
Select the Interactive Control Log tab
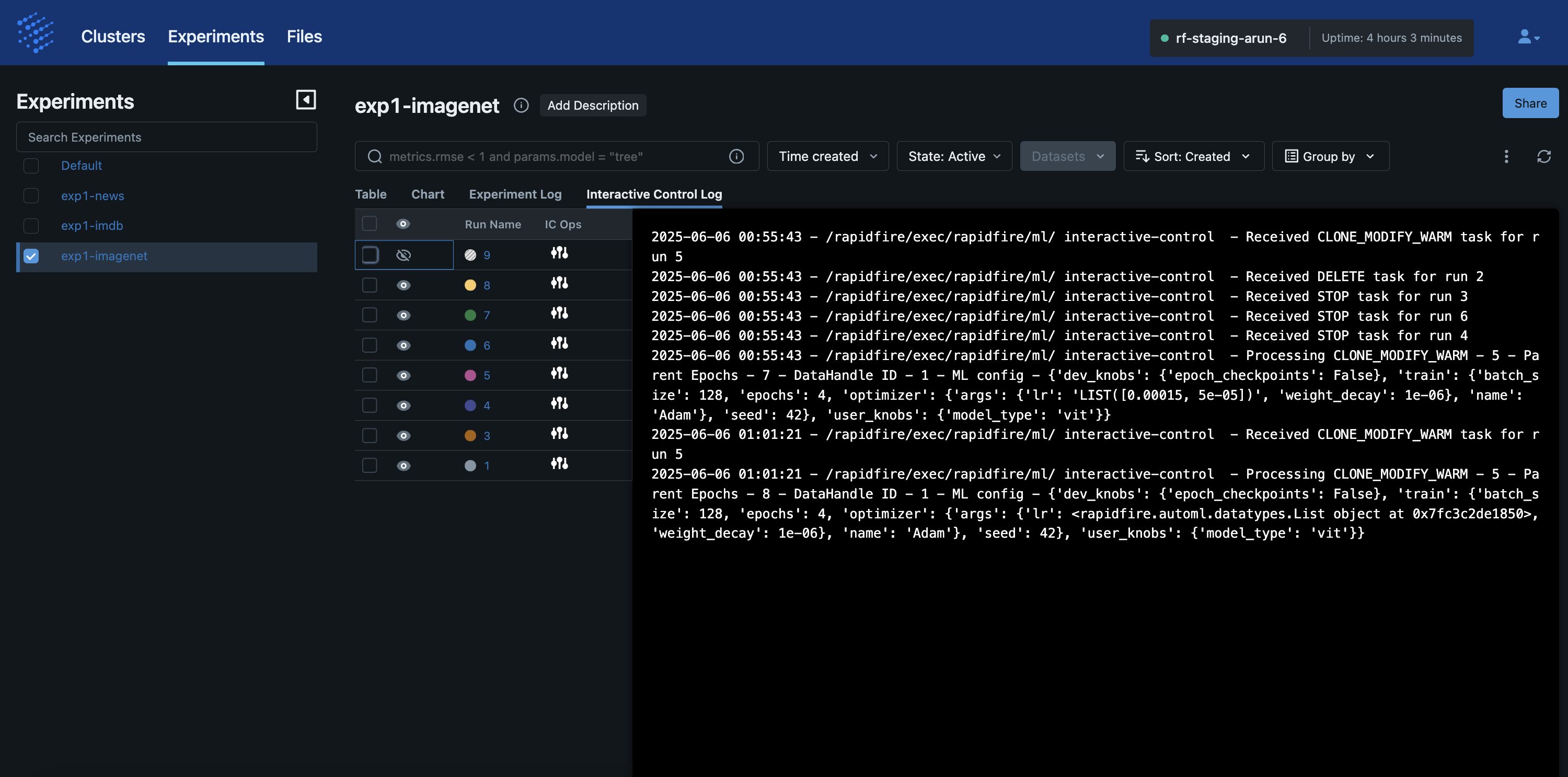654,194
